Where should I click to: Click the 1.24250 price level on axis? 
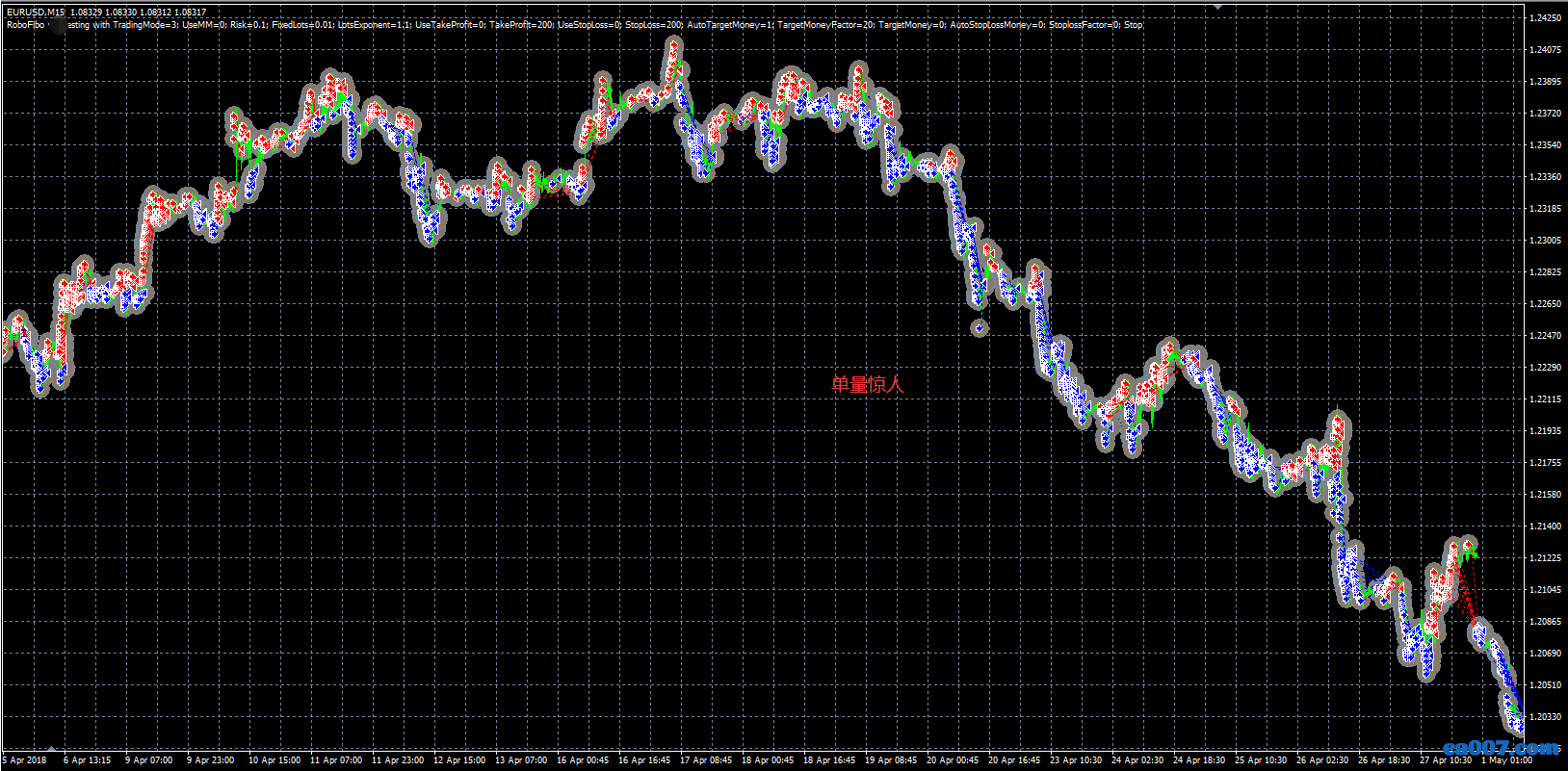click(1545, 18)
